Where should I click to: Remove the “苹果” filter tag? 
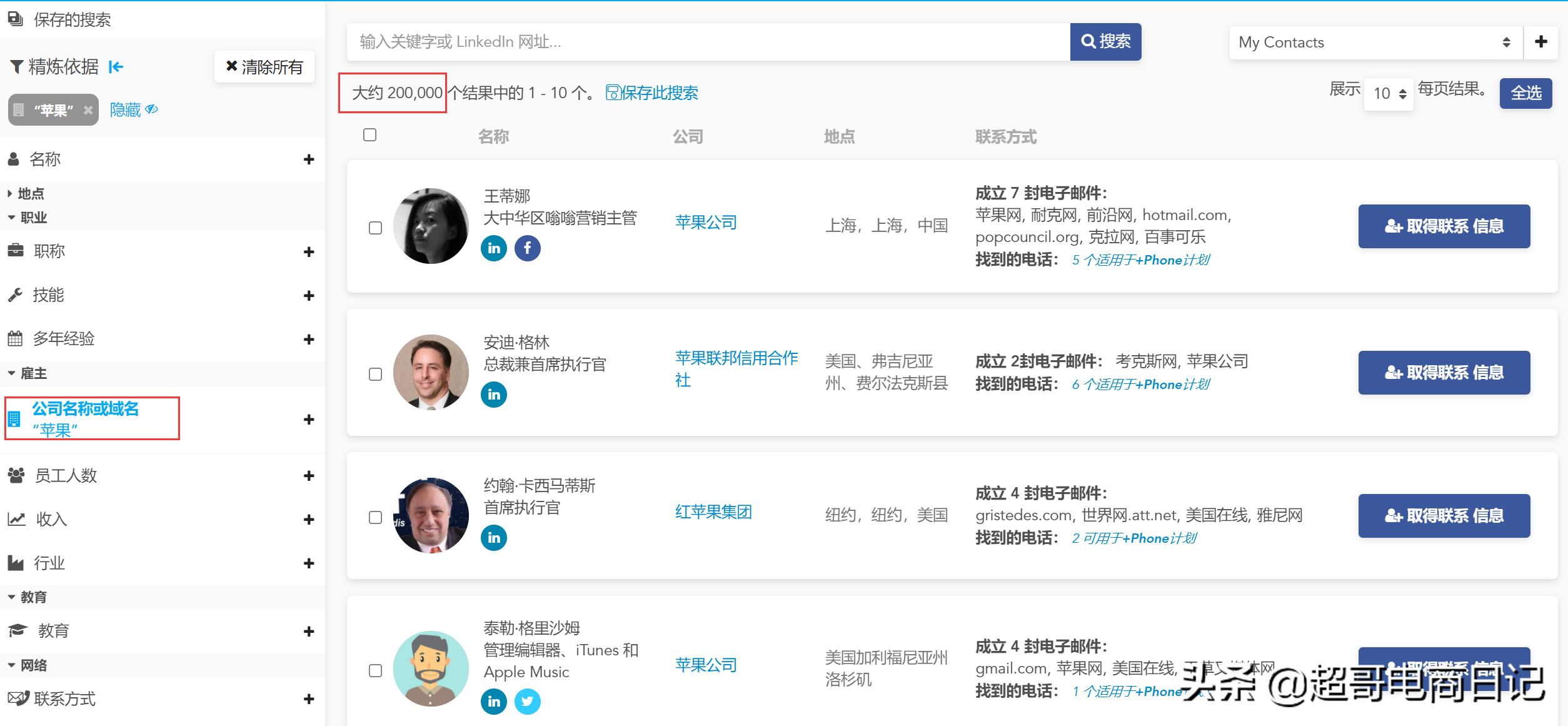click(88, 110)
